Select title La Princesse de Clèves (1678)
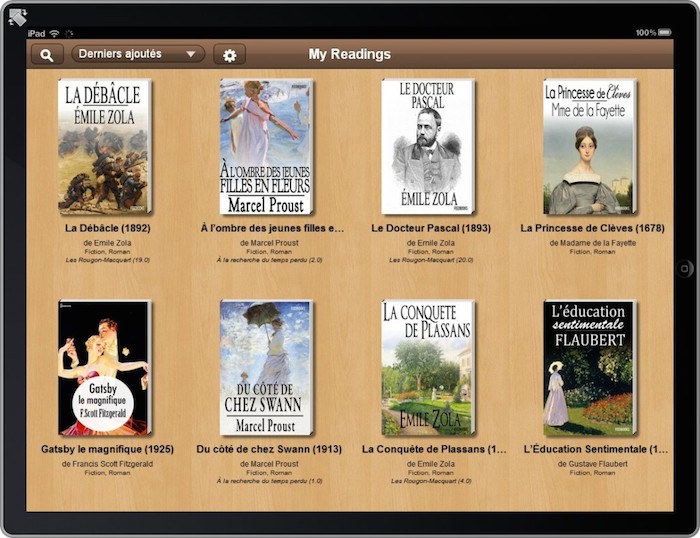The image size is (700, 538). point(592,228)
